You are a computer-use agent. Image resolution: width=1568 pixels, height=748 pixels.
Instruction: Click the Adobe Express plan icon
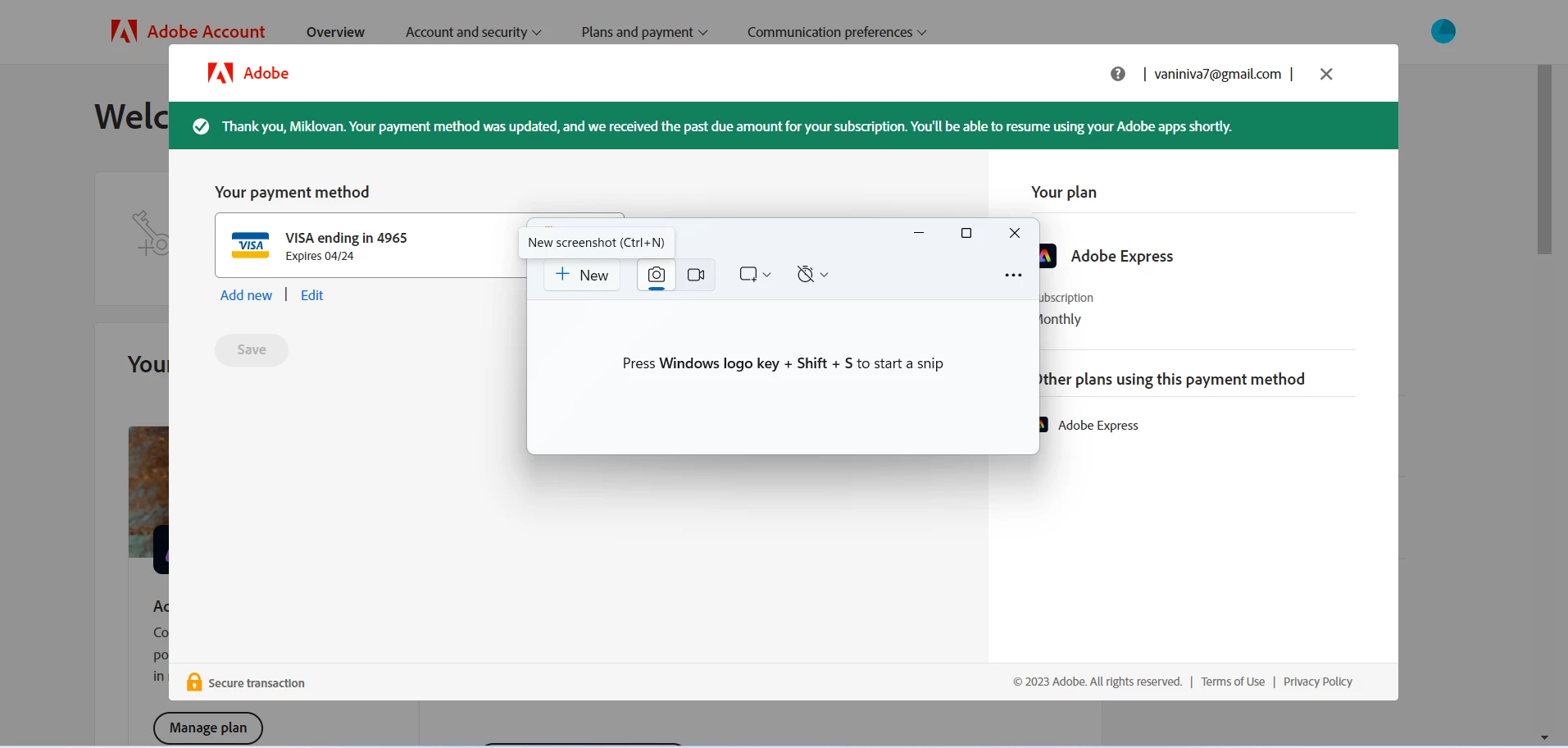1048,256
